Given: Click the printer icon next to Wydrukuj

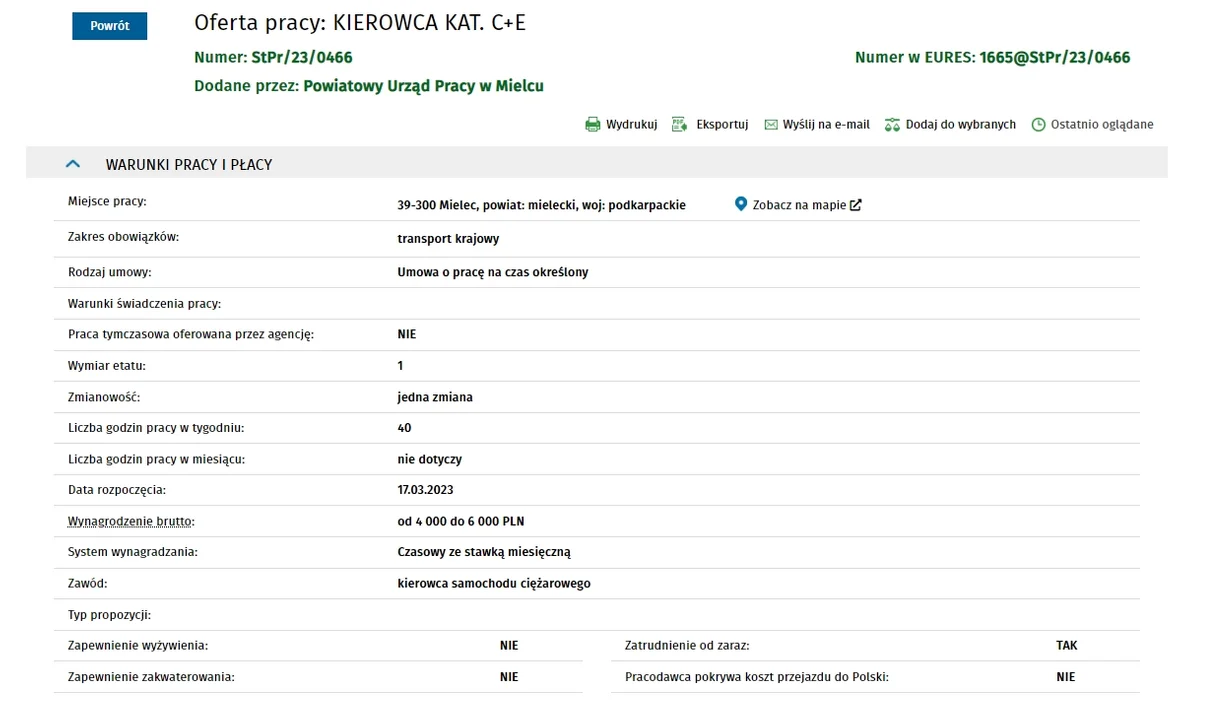Looking at the screenshot, I should coord(592,125).
